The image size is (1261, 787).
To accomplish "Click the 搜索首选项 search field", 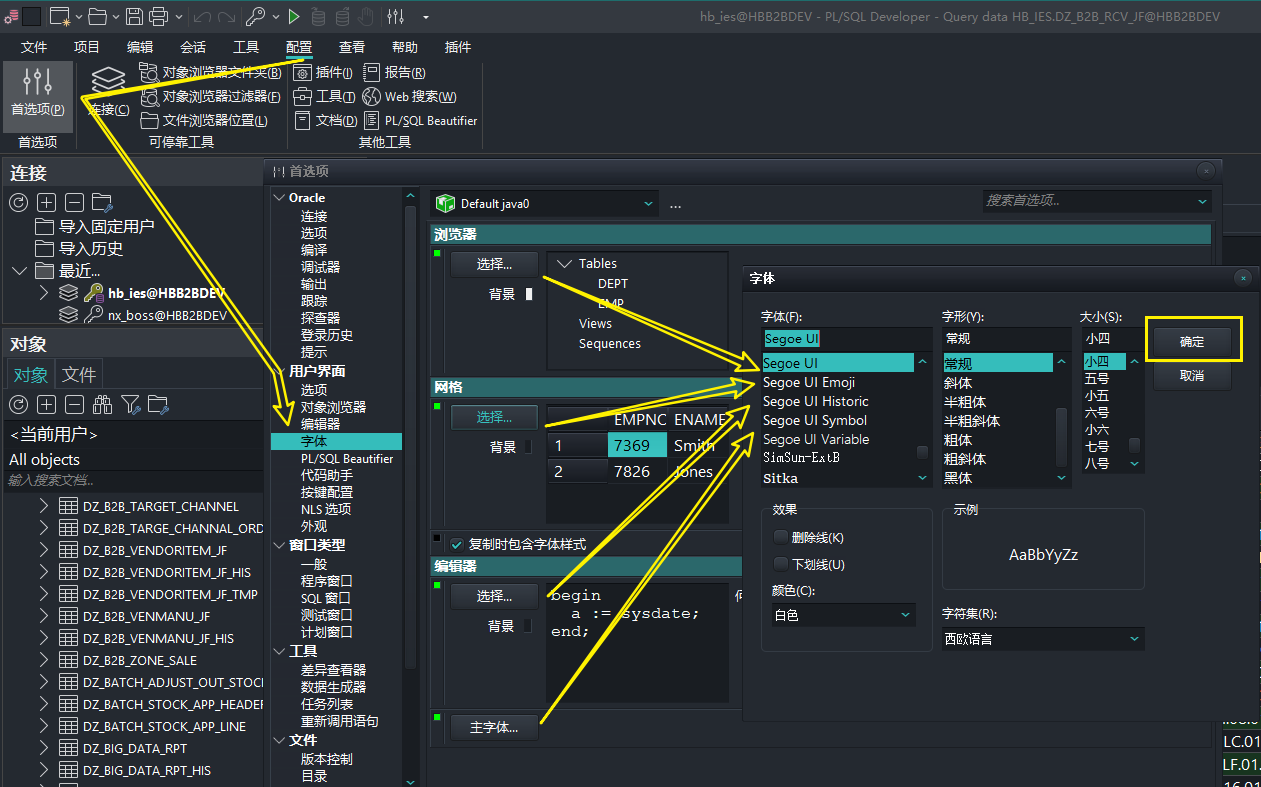I will [1097, 201].
